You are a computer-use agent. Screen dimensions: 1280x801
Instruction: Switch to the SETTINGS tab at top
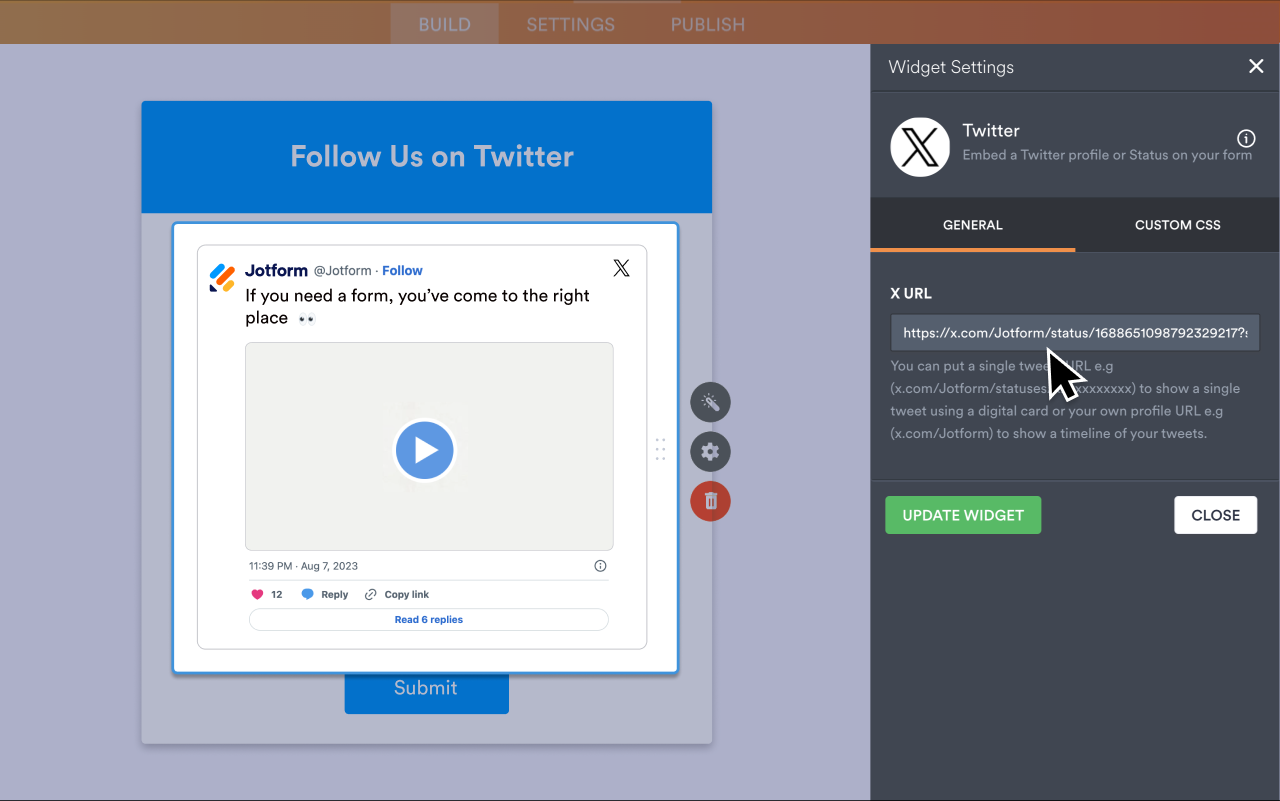[x=570, y=24]
